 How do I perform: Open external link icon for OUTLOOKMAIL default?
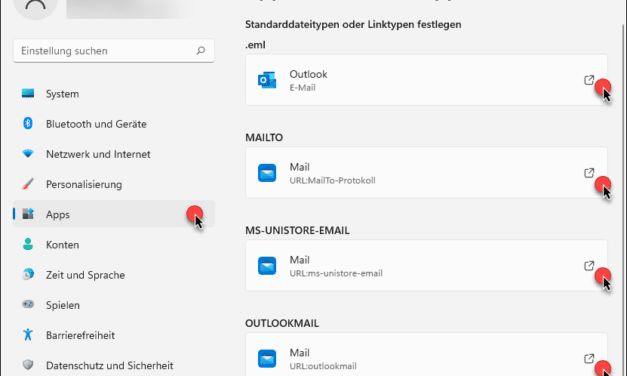589,358
